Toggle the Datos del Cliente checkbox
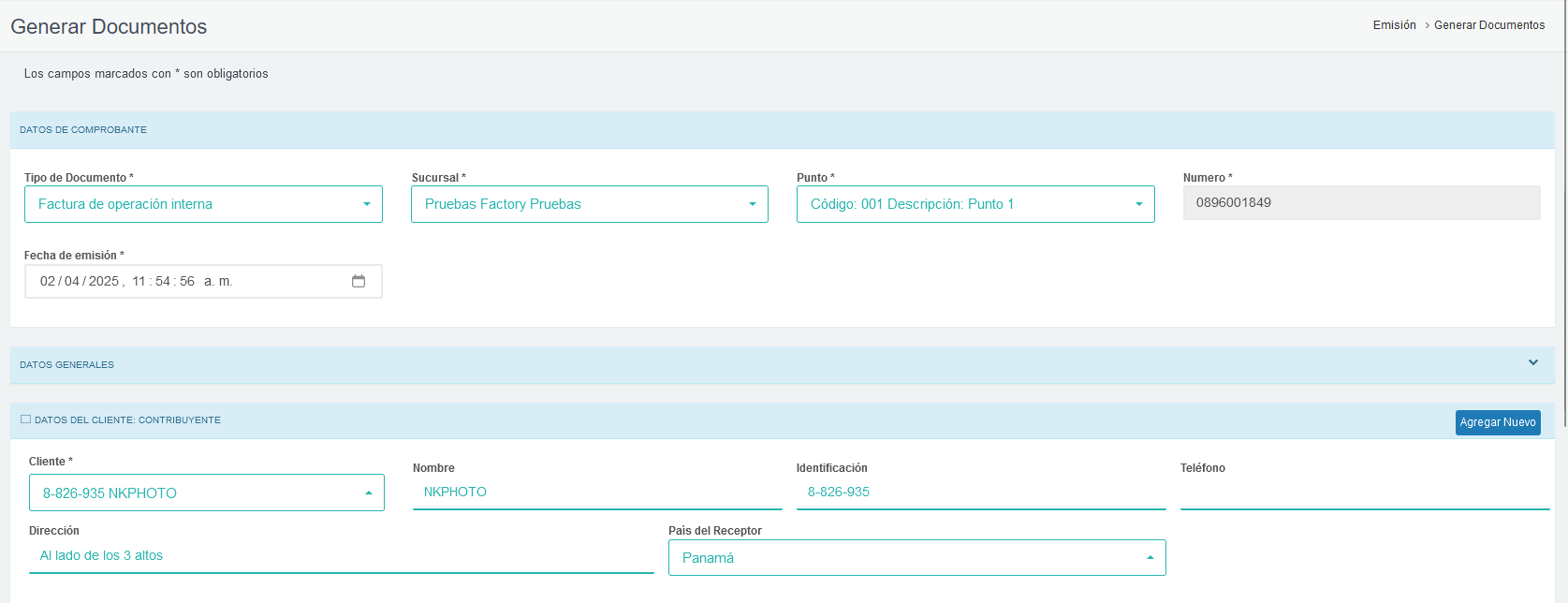Viewport: 1568px width, 603px height. 25,419
